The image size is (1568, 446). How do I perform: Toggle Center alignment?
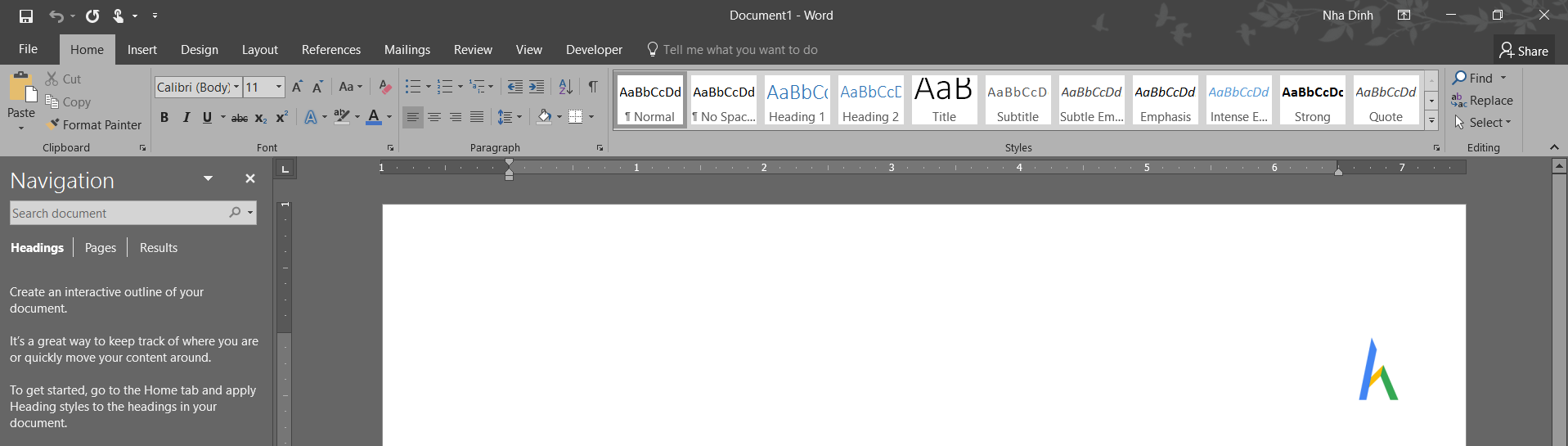(434, 118)
